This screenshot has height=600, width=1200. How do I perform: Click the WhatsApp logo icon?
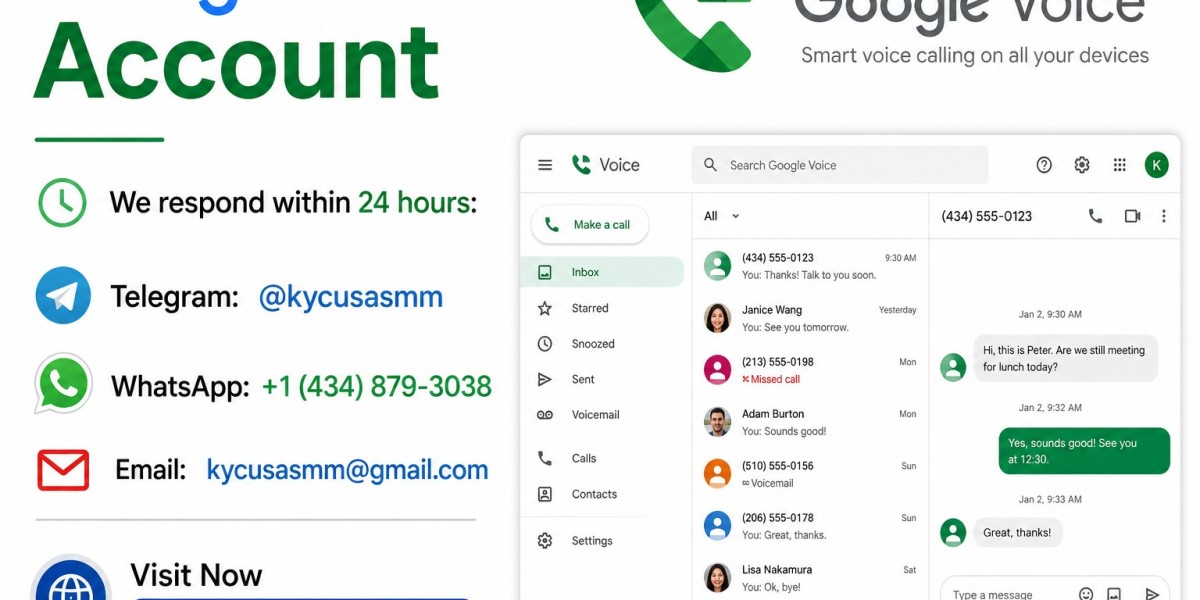click(63, 383)
